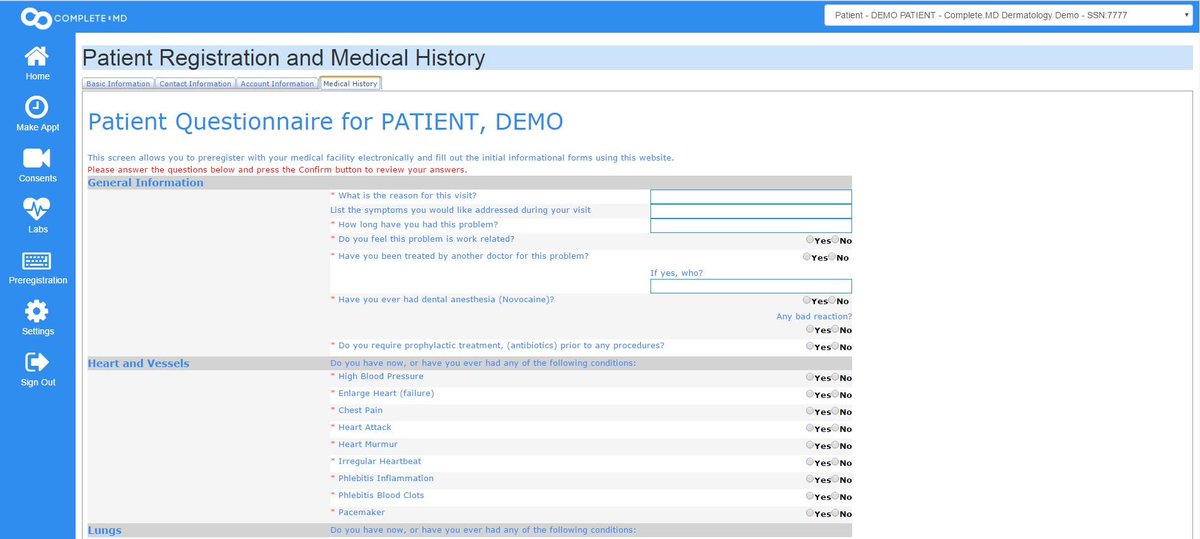The height and width of the screenshot is (539, 1200).
Task: Select No for Phlebitis Blood Clots
Action: pyautogui.click(x=835, y=496)
